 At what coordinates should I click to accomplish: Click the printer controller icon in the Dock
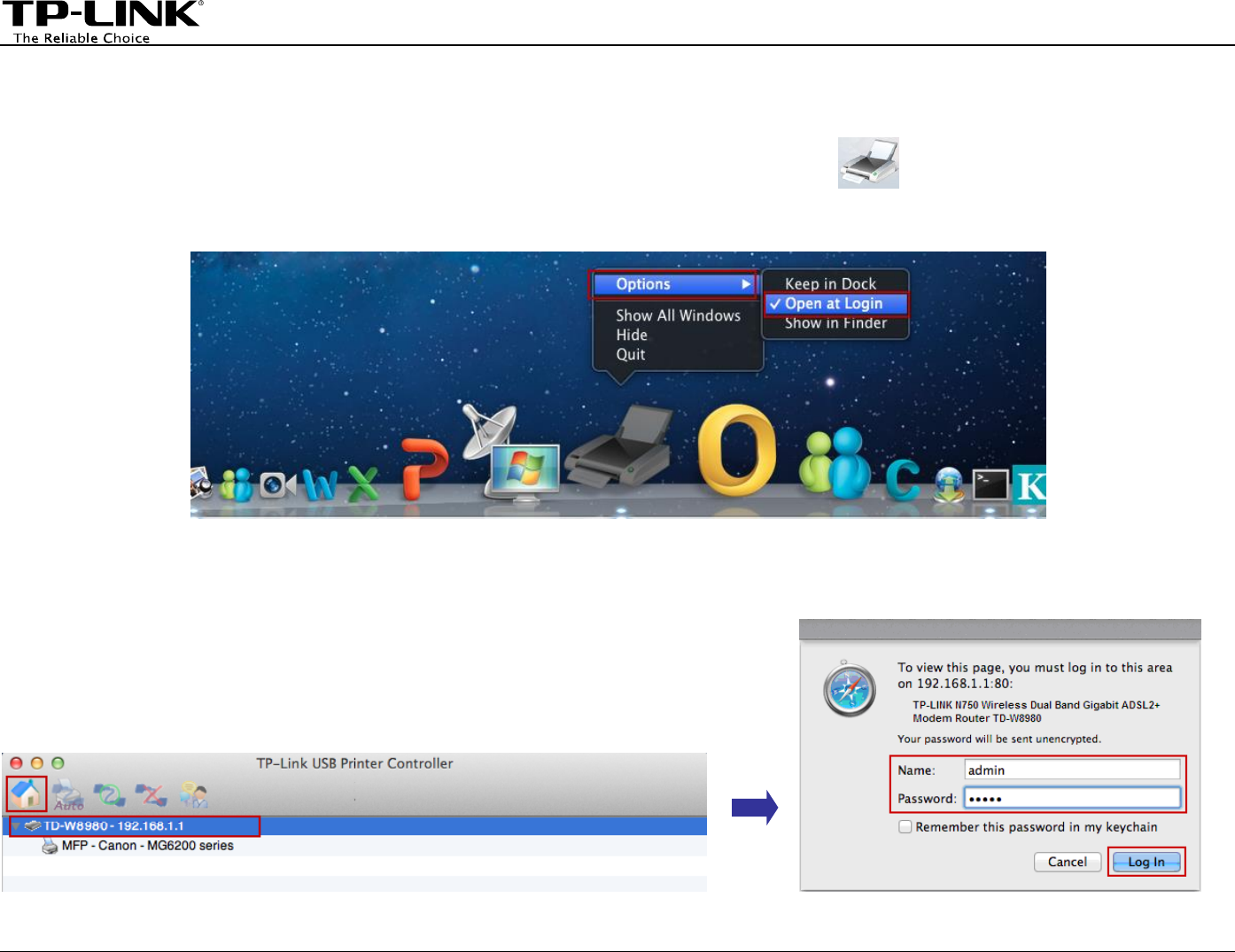click(620, 447)
